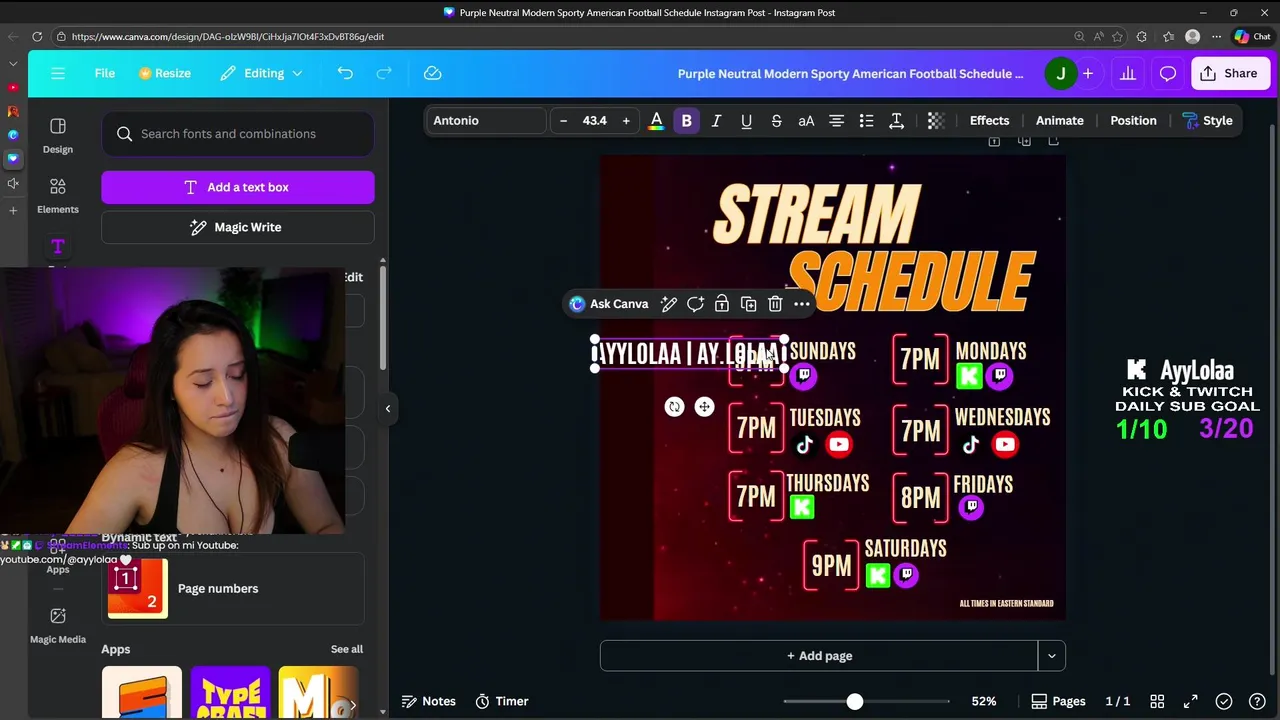Duplicate the selected element

tap(748, 304)
